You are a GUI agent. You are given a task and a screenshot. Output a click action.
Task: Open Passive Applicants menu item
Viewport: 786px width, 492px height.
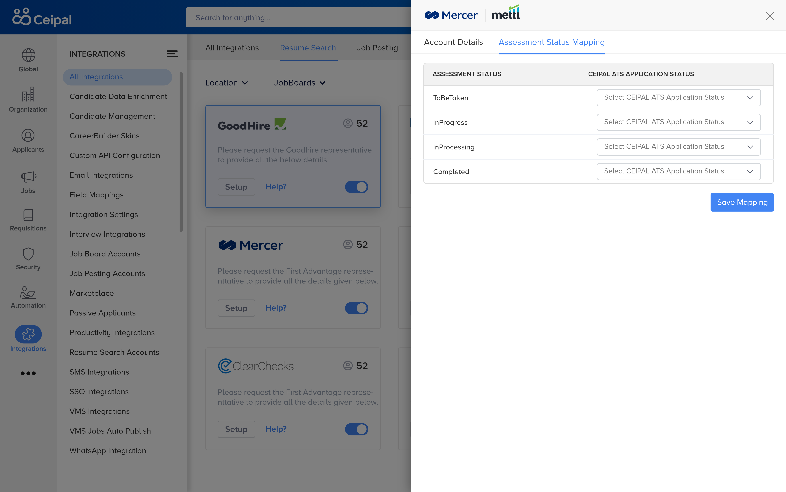(x=102, y=313)
